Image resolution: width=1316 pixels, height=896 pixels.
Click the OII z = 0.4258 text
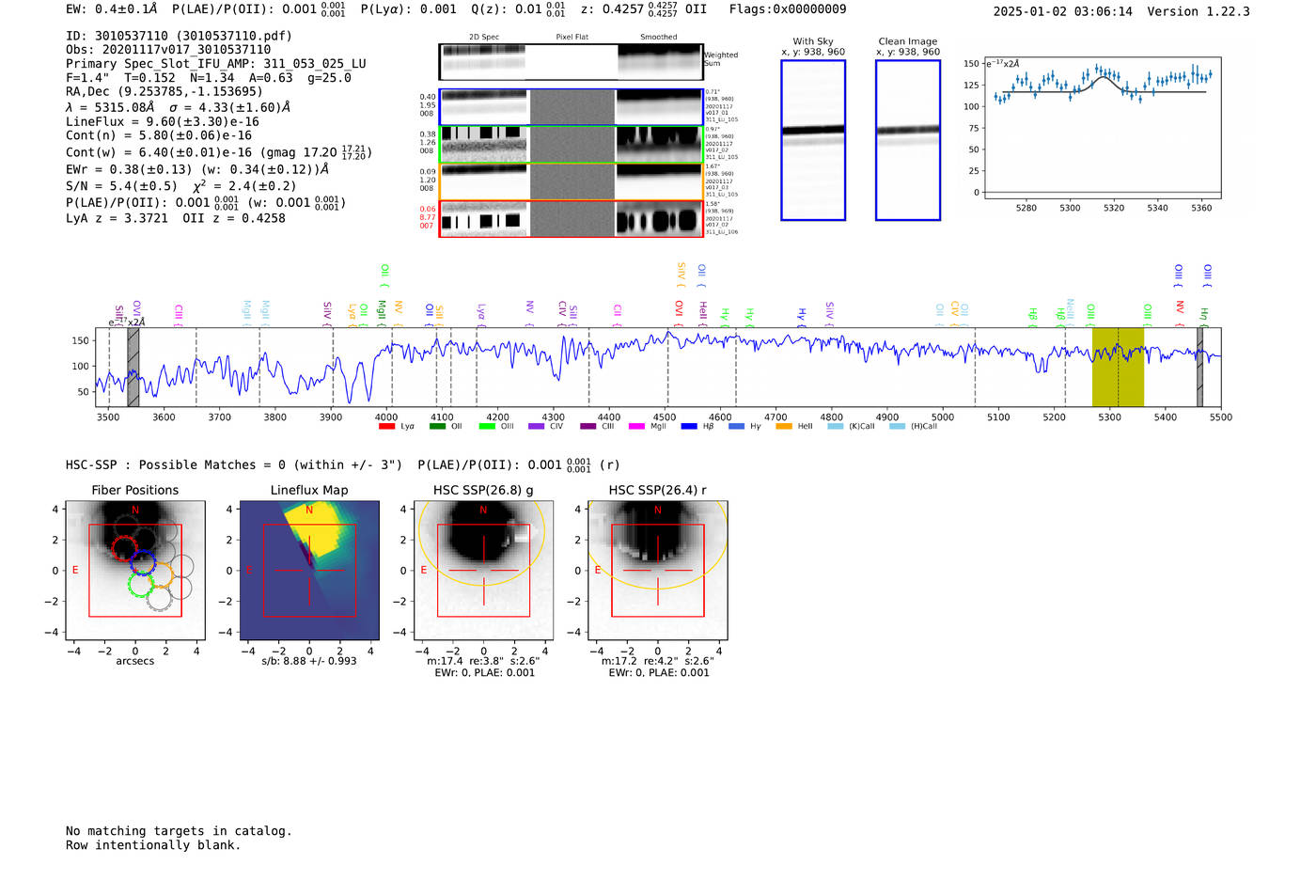coord(234,218)
